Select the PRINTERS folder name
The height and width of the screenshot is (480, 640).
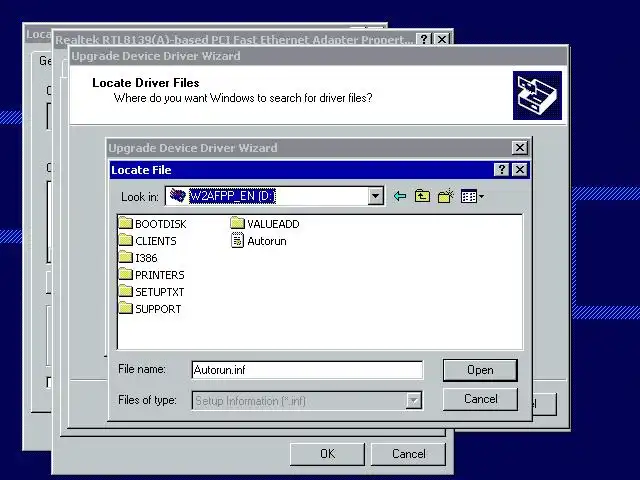pos(160,275)
